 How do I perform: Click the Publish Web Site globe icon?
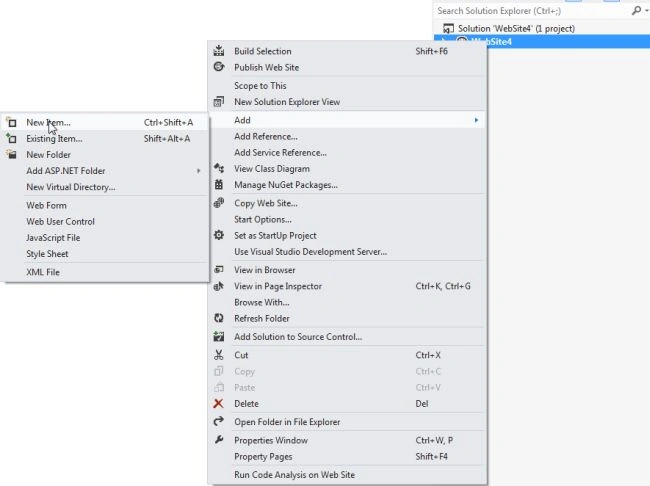[219, 67]
